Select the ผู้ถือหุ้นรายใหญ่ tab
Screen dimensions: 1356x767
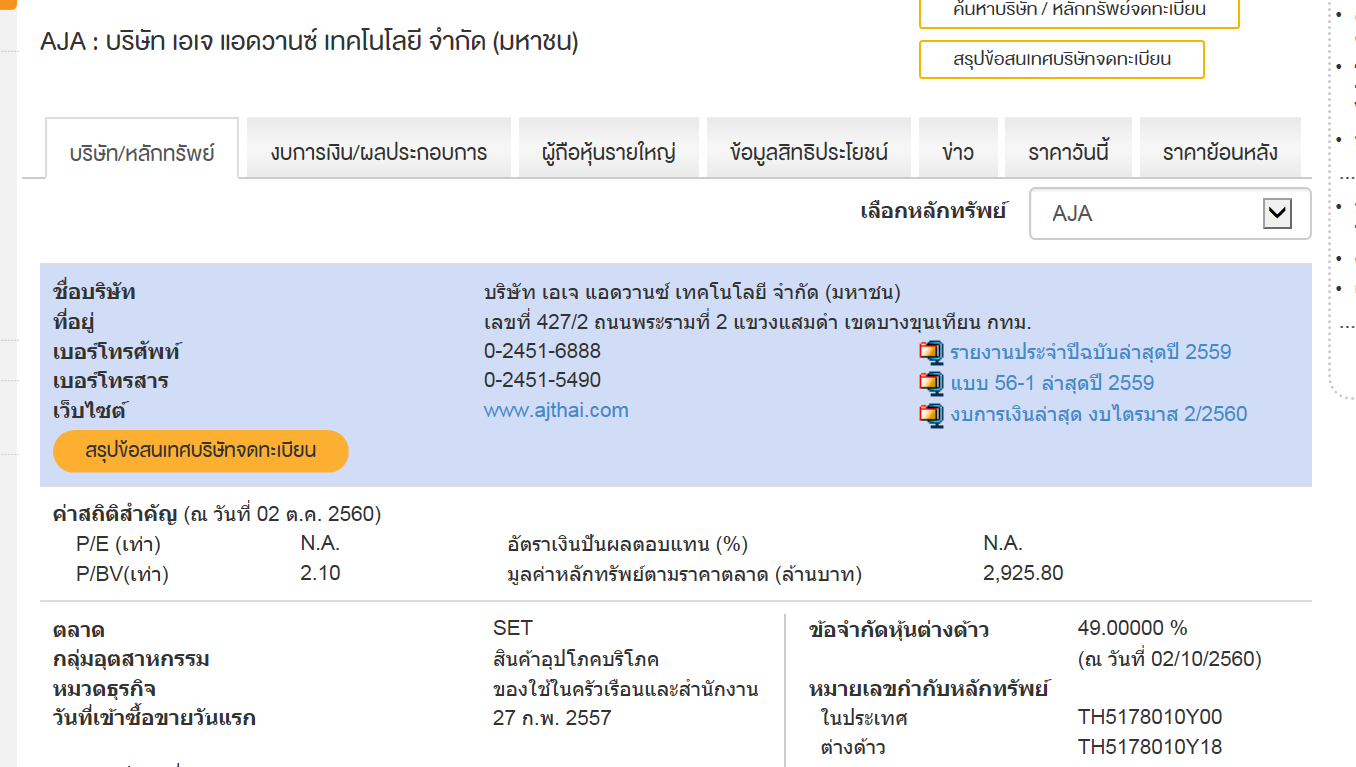[609, 148]
